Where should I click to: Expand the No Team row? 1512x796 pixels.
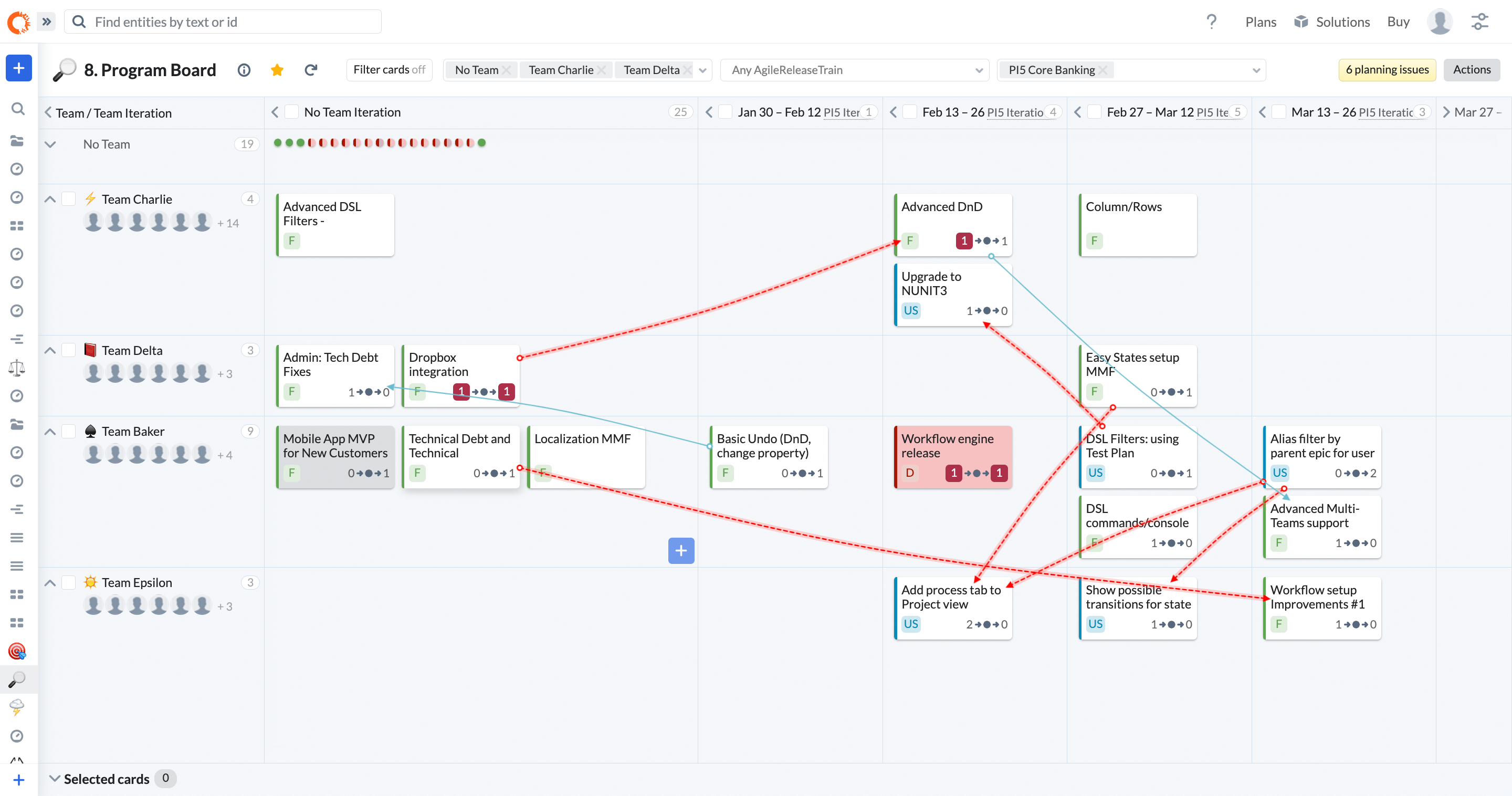[x=50, y=144]
